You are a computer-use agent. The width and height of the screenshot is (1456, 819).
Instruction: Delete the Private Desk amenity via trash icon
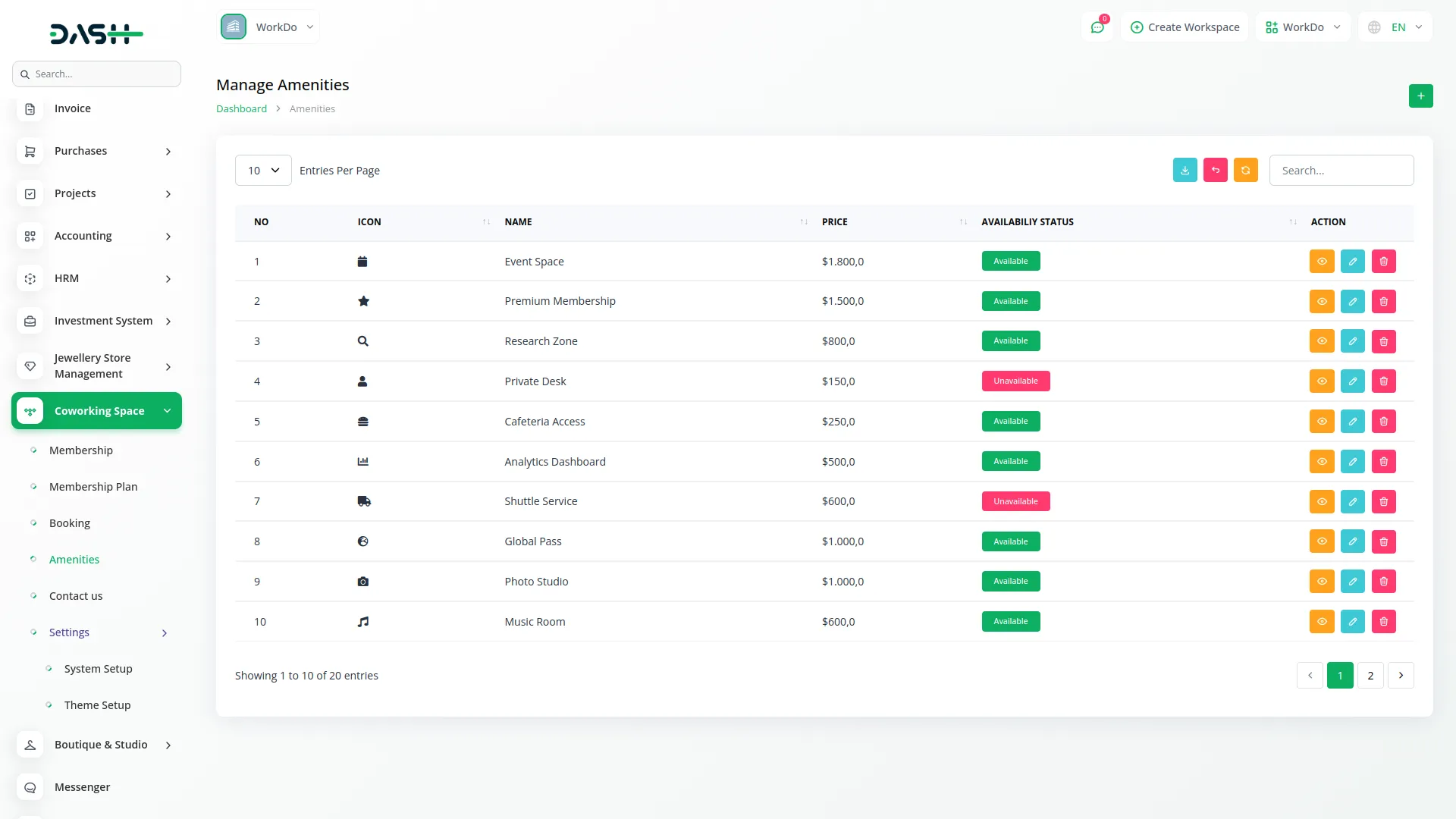[1383, 381]
